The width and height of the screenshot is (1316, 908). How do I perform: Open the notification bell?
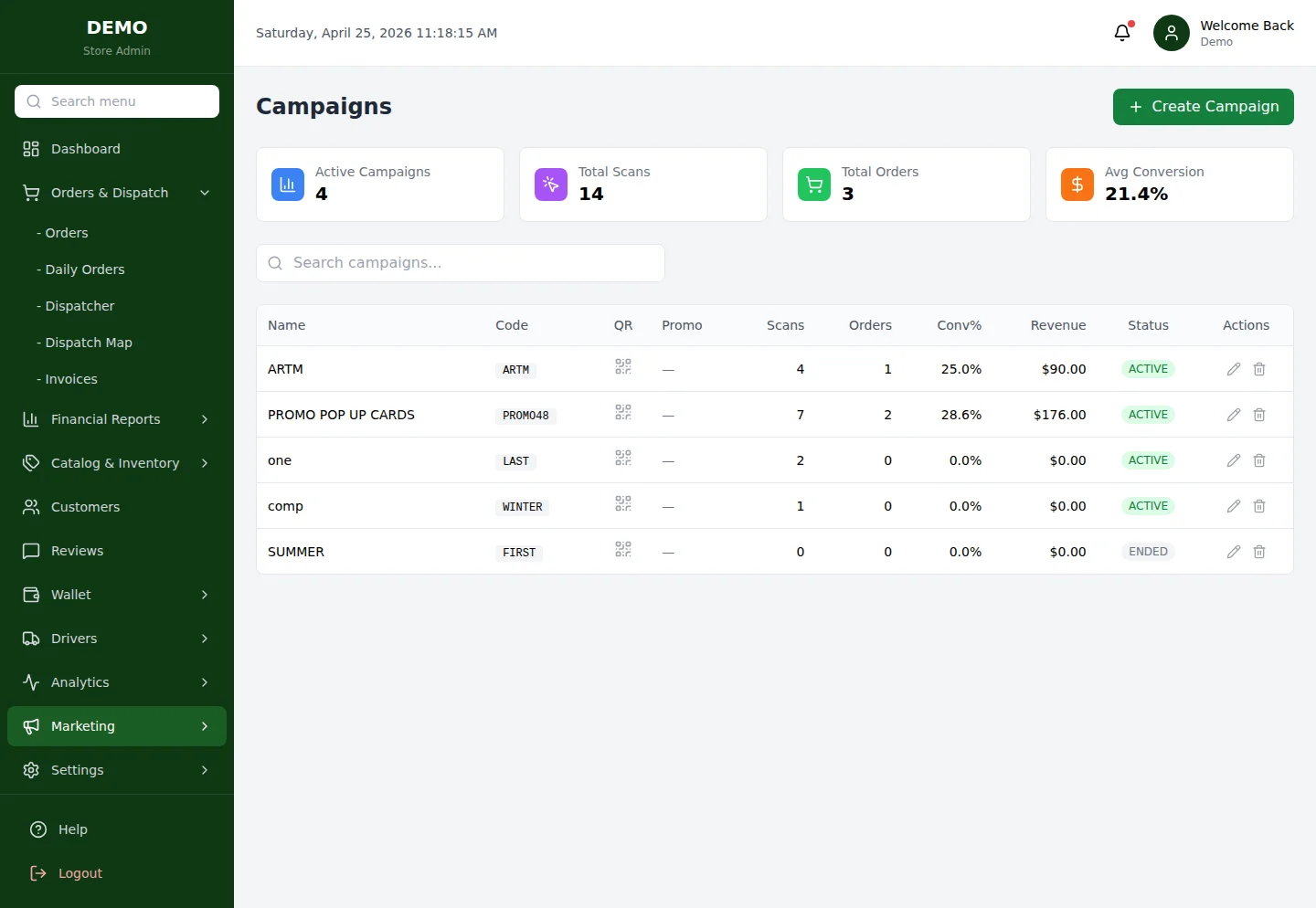pos(1122,32)
